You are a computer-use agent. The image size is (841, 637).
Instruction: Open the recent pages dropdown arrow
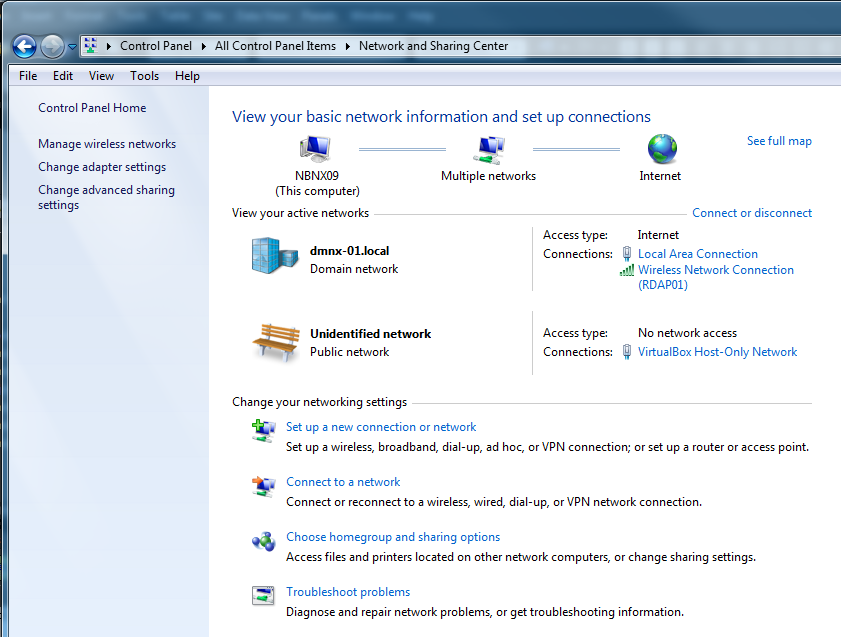point(72,47)
